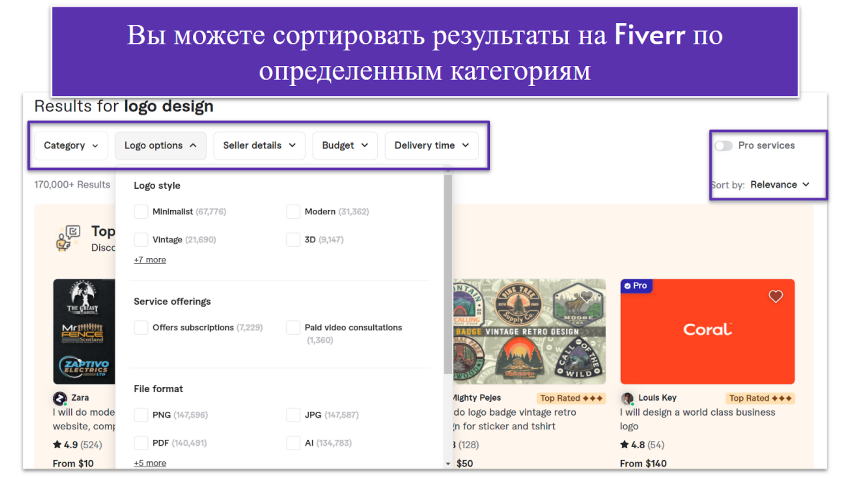This screenshot has height=478, width=850.
Task: Click the 'From $140' price
Action: [x=643, y=463]
